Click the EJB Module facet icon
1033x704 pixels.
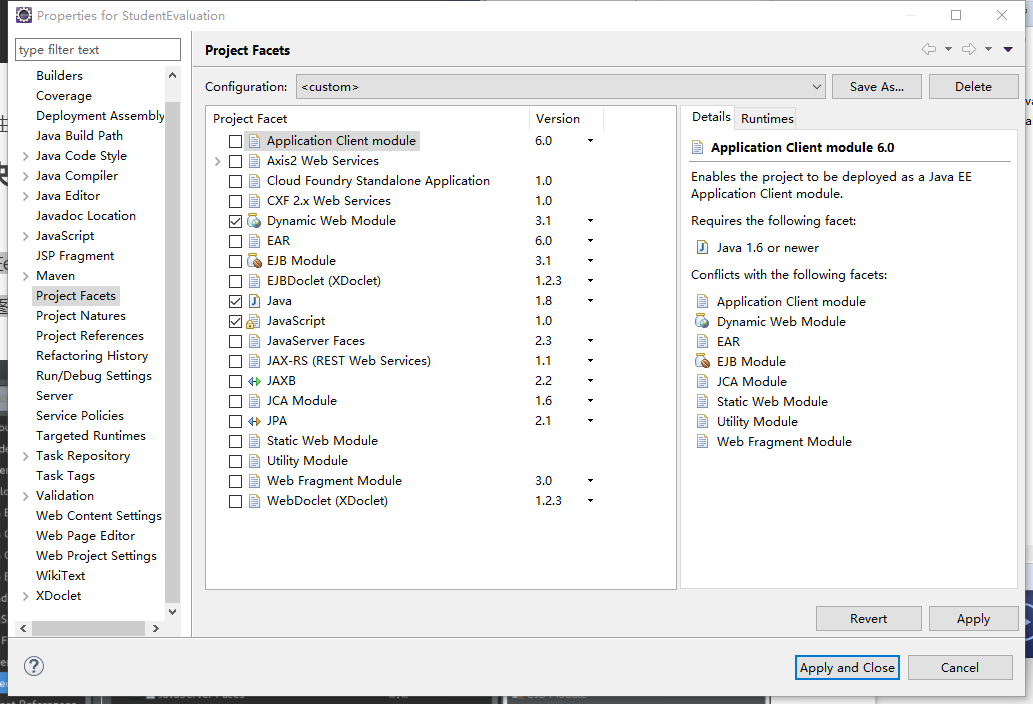[x=254, y=261]
